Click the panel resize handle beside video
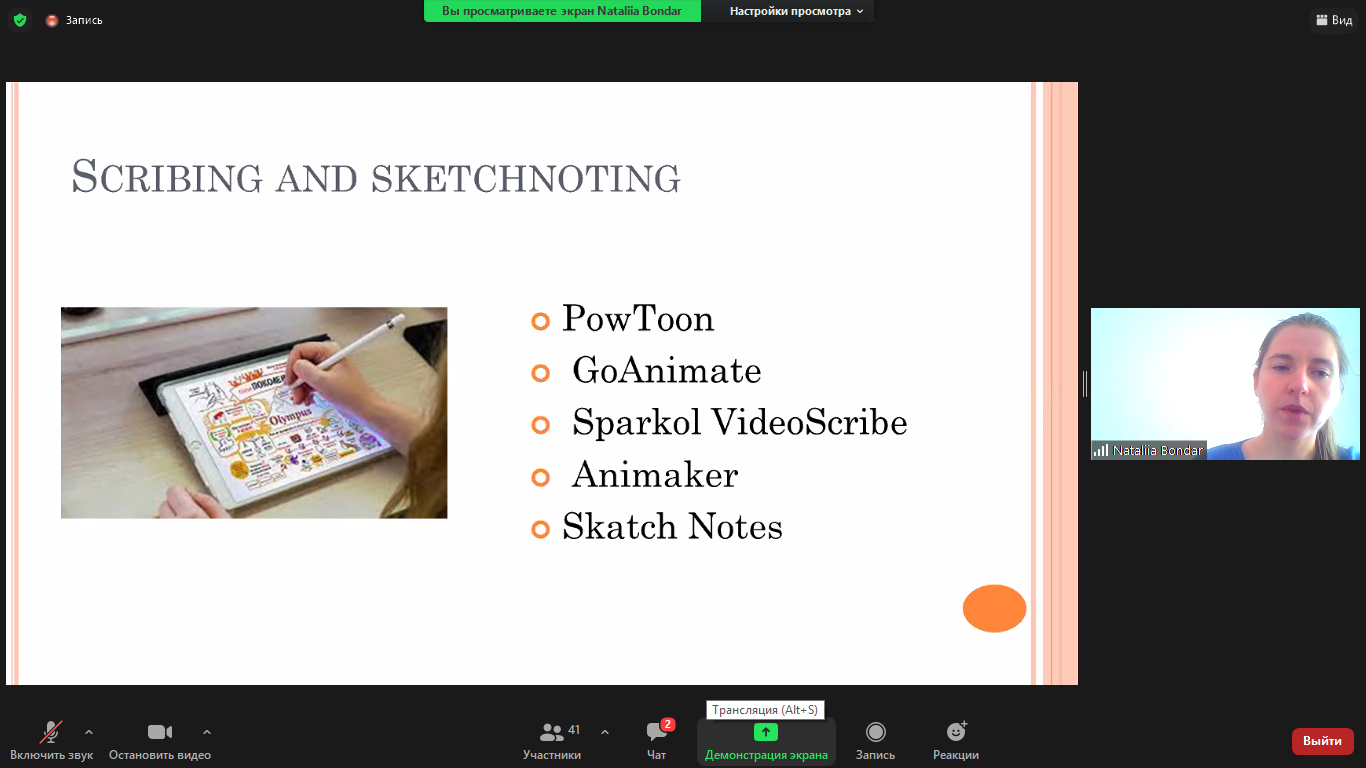The height and width of the screenshot is (768, 1366). pos(1084,383)
